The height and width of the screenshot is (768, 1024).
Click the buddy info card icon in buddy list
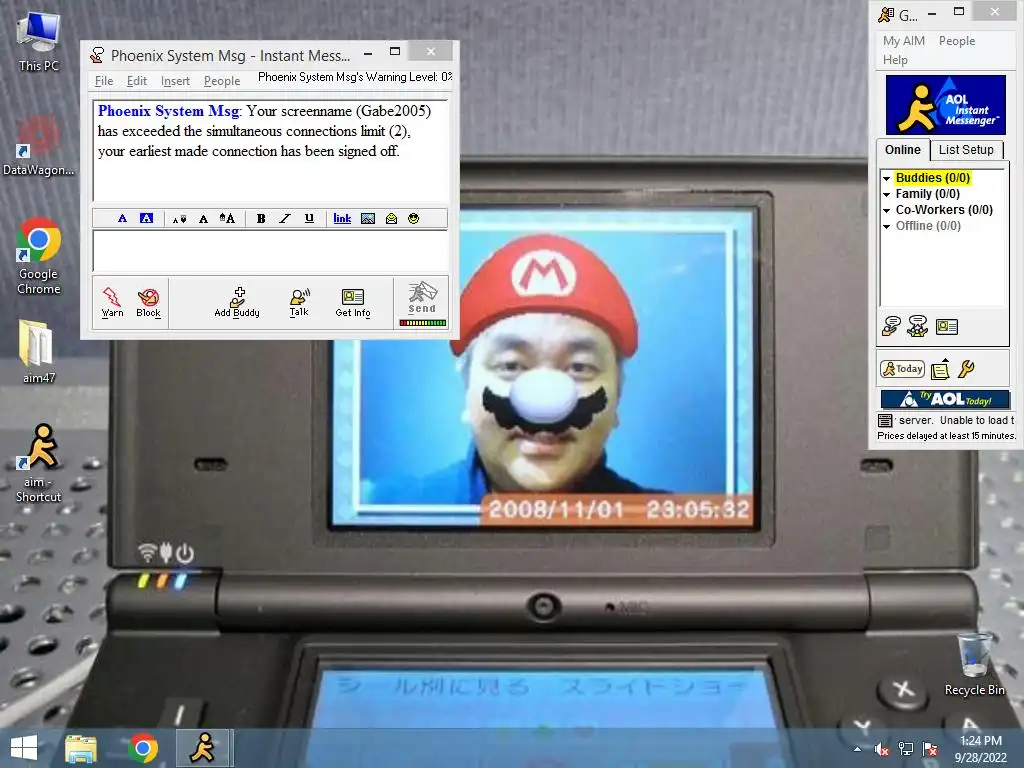point(946,327)
